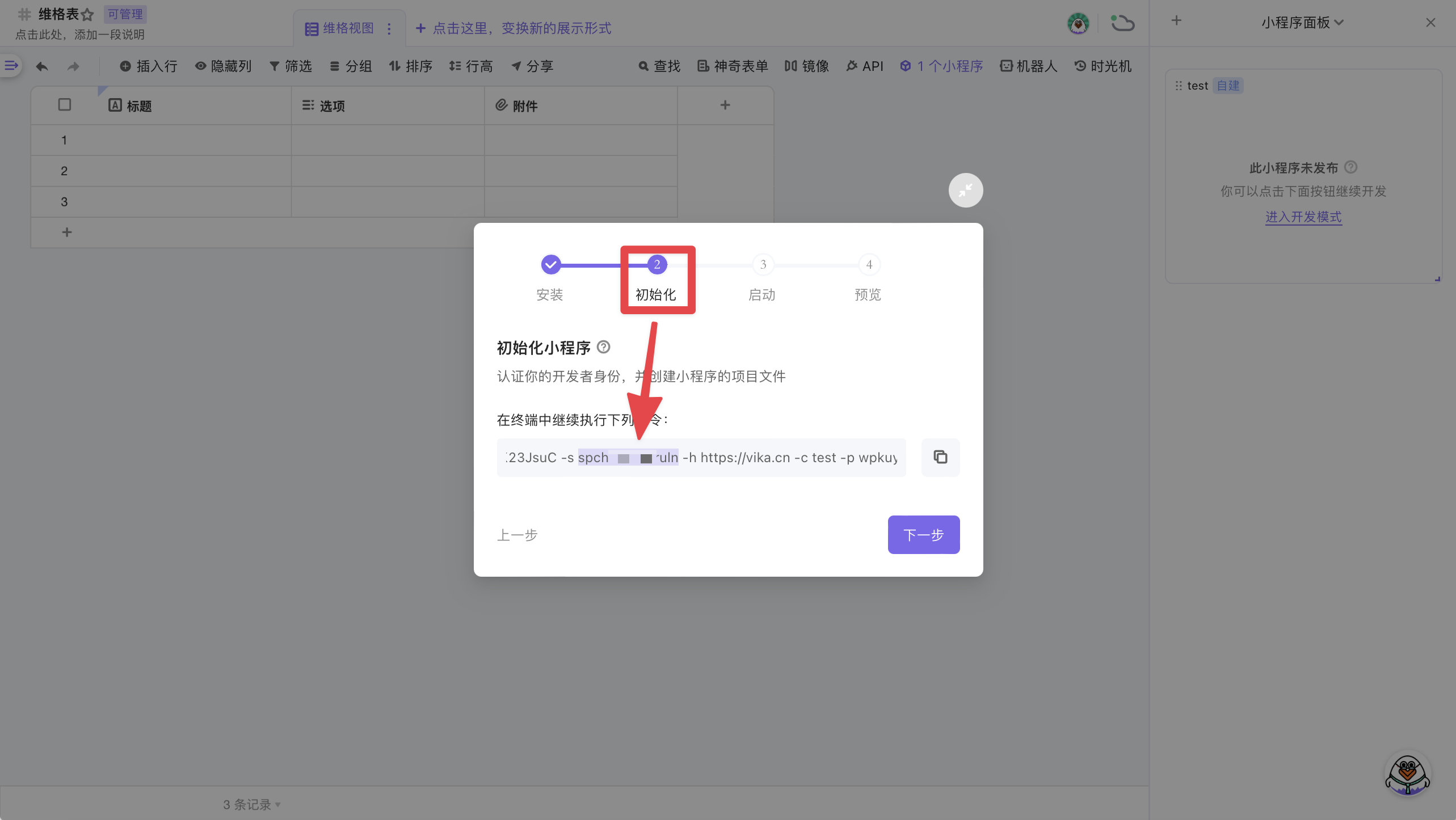
Task: Add new row with plus below row 3
Action: (67, 232)
